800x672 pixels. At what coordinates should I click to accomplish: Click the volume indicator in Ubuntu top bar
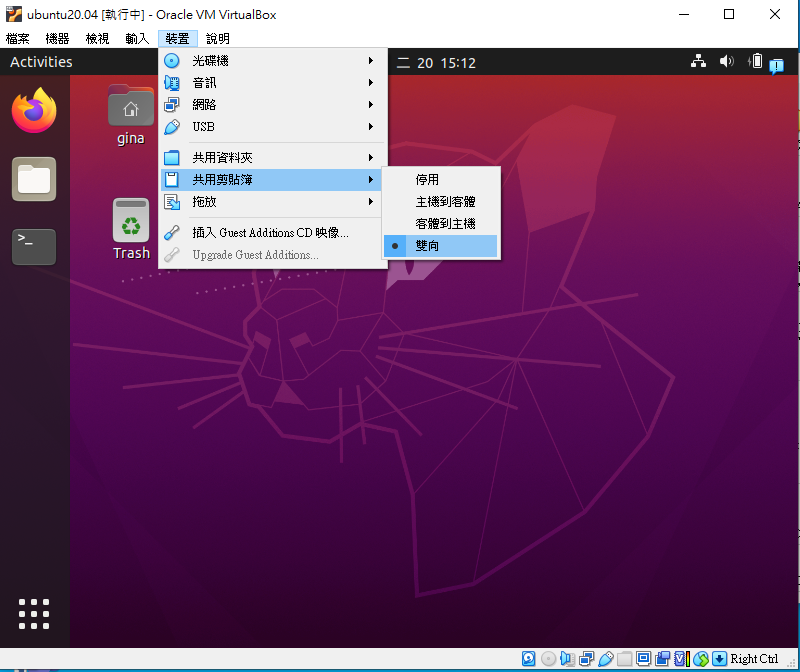pyautogui.click(x=727, y=61)
